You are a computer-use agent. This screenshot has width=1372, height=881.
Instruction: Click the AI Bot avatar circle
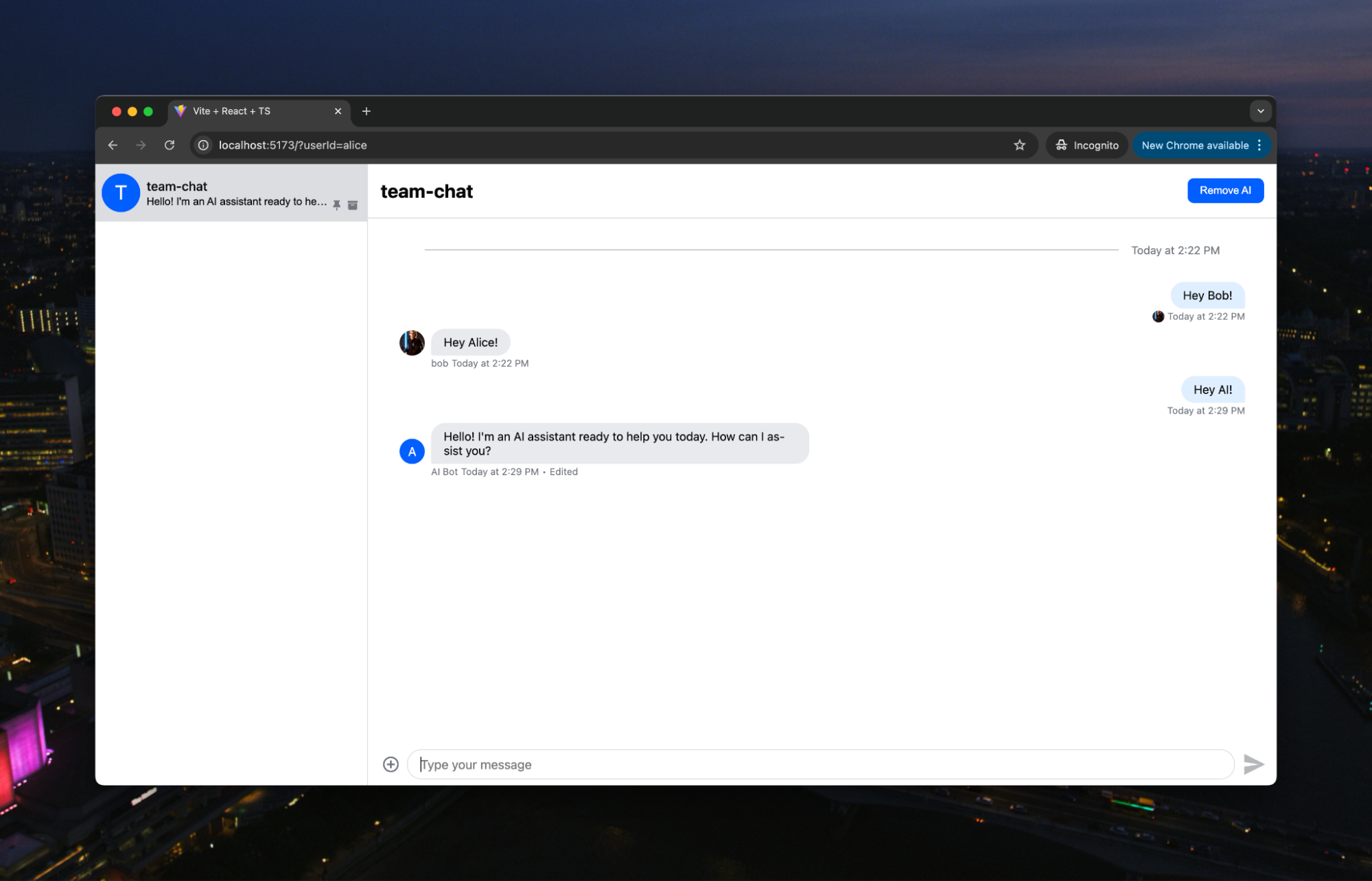pos(412,451)
